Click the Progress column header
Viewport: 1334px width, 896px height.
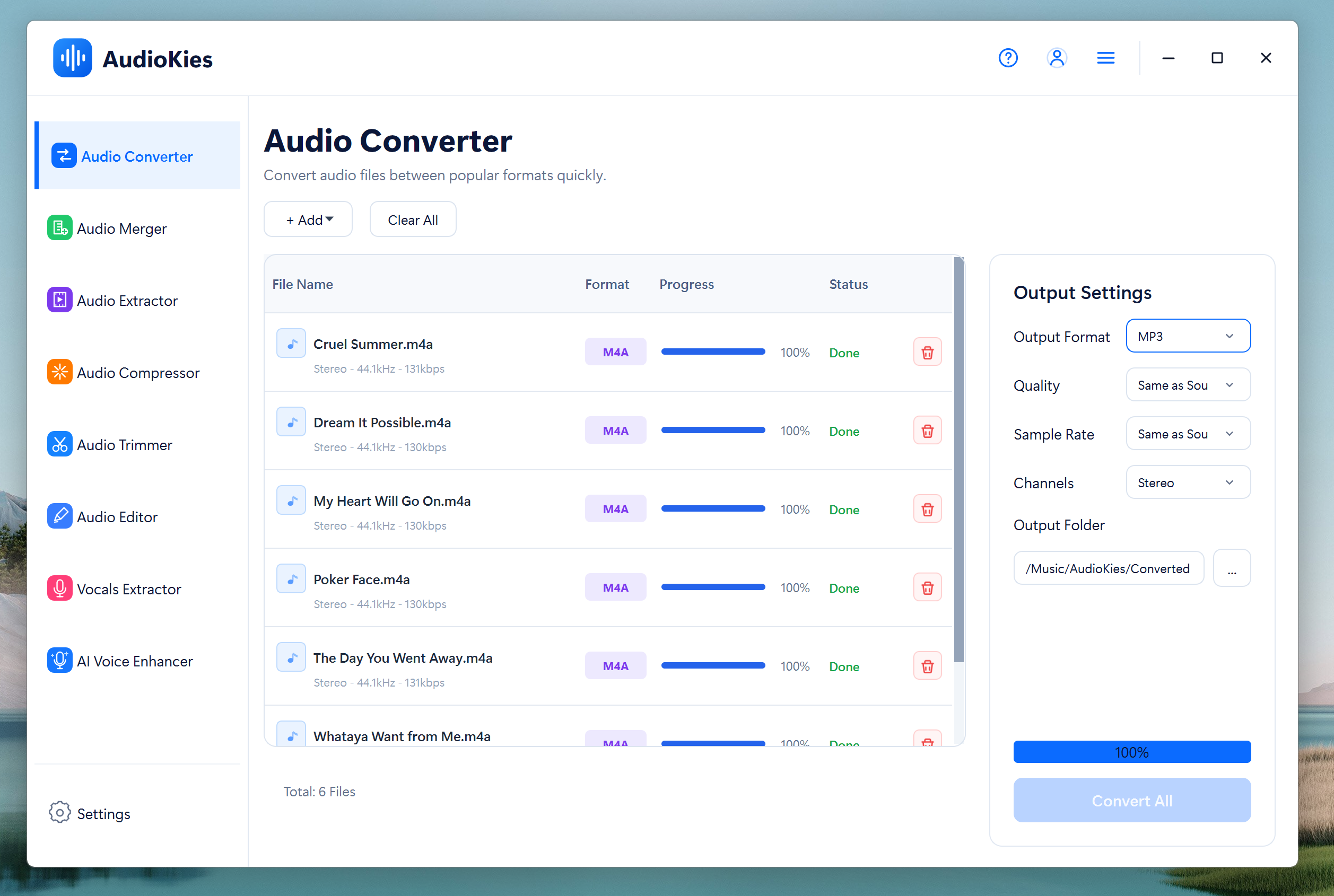pos(686,284)
